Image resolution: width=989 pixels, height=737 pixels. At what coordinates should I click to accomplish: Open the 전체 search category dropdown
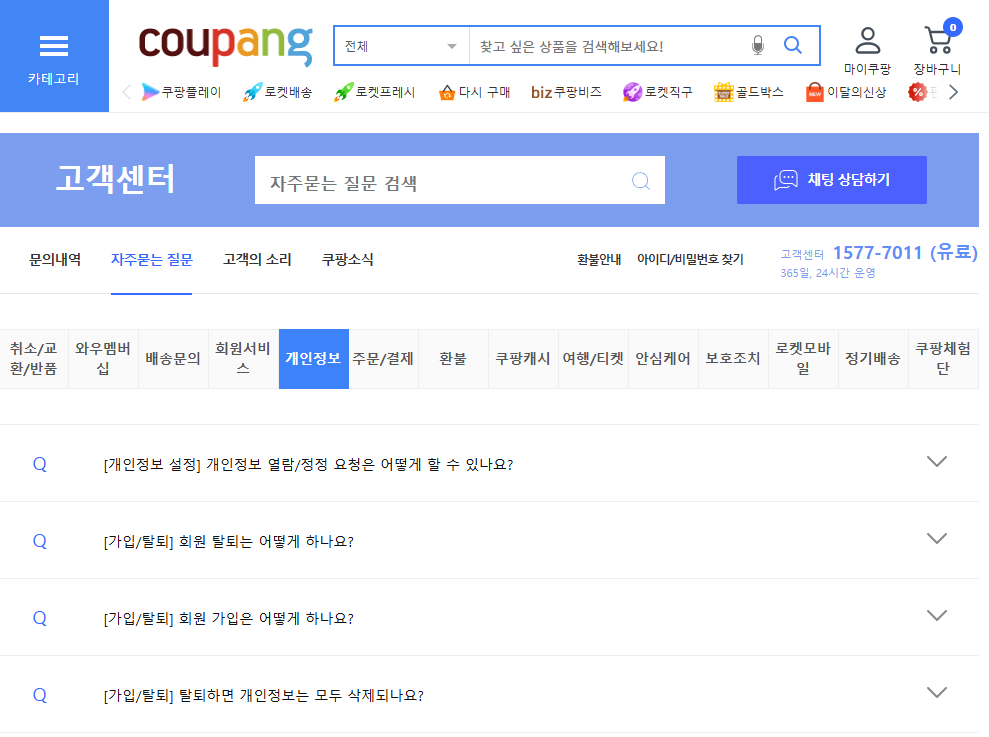tap(400, 45)
